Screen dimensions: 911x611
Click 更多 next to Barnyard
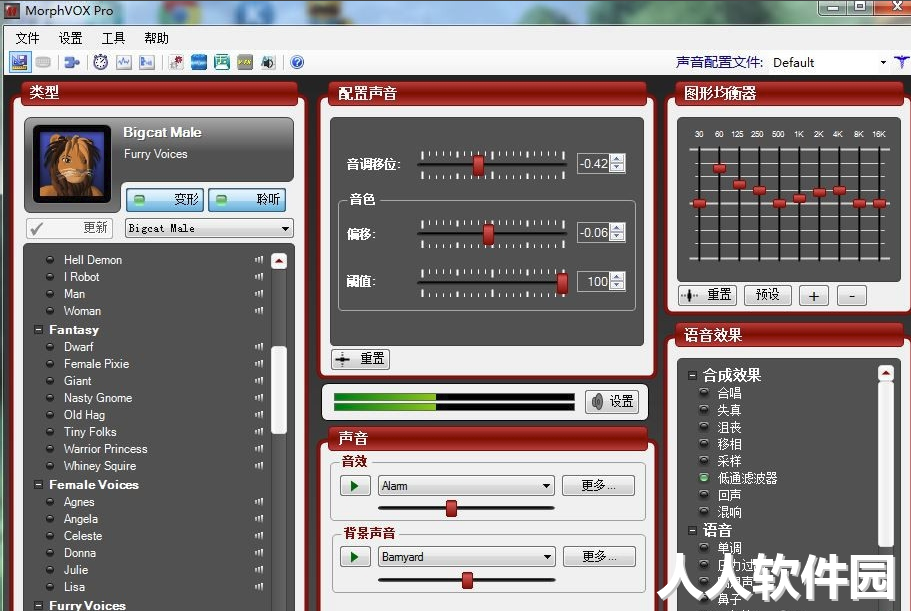pyautogui.click(x=599, y=557)
